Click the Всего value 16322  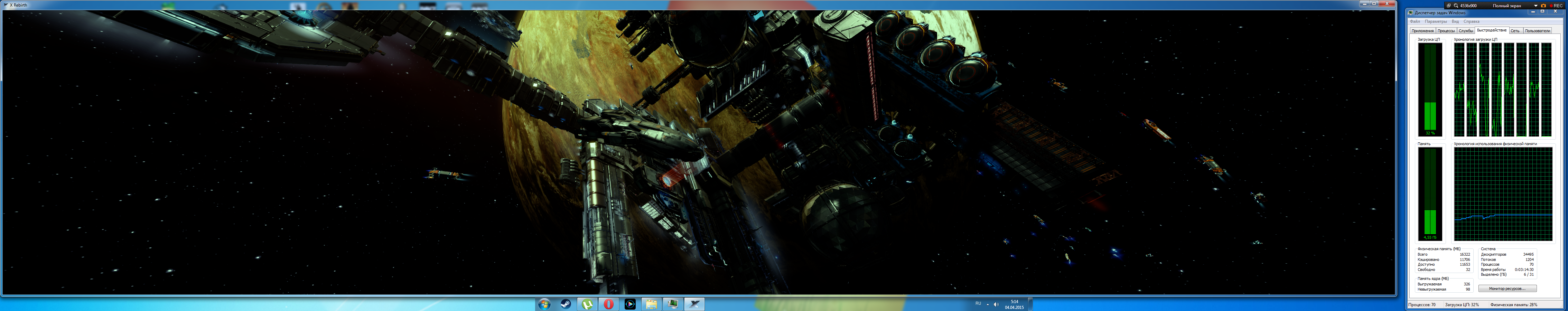click(x=1465, y=254)
